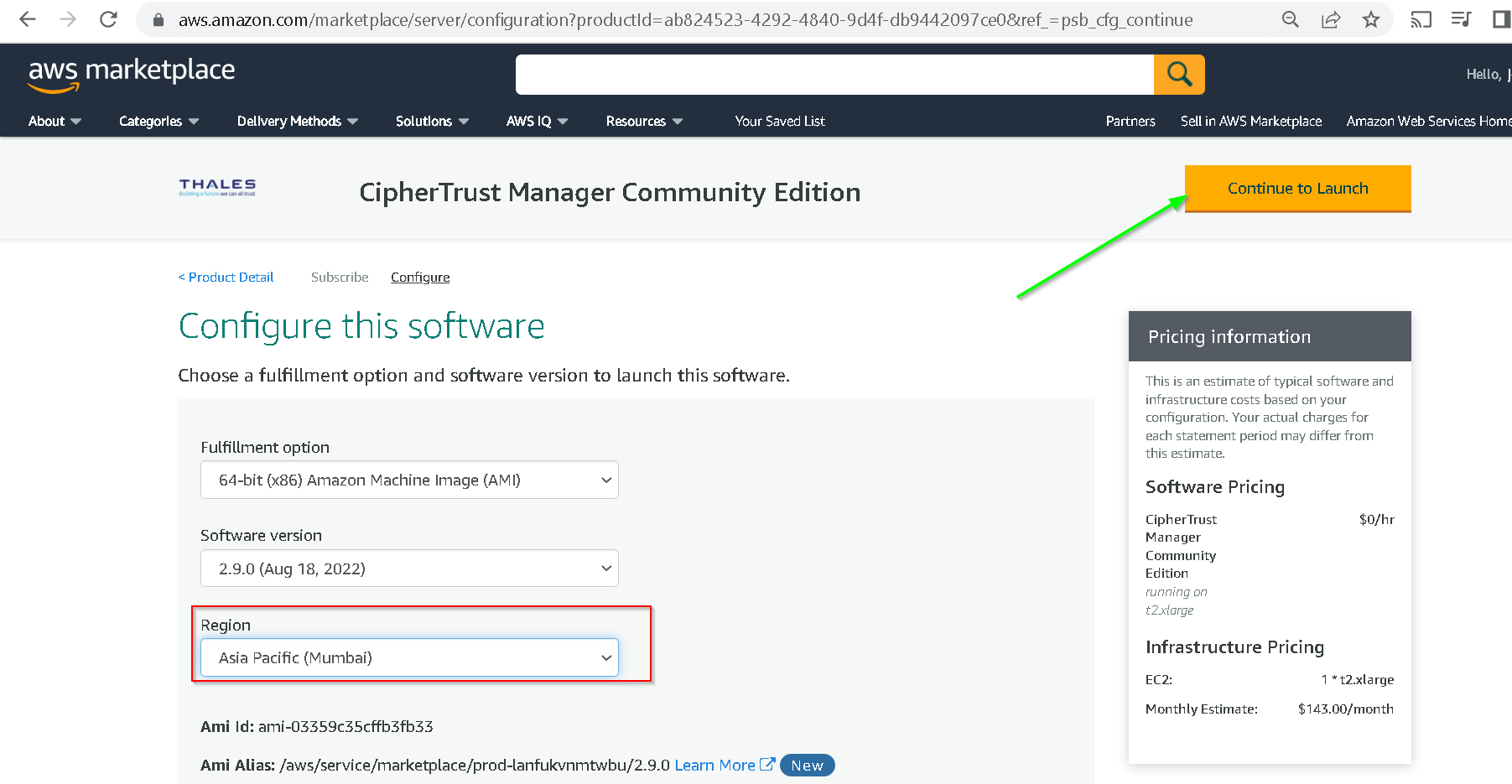Click the Infrastructure Pricing heading

(x=1234, y=647)
